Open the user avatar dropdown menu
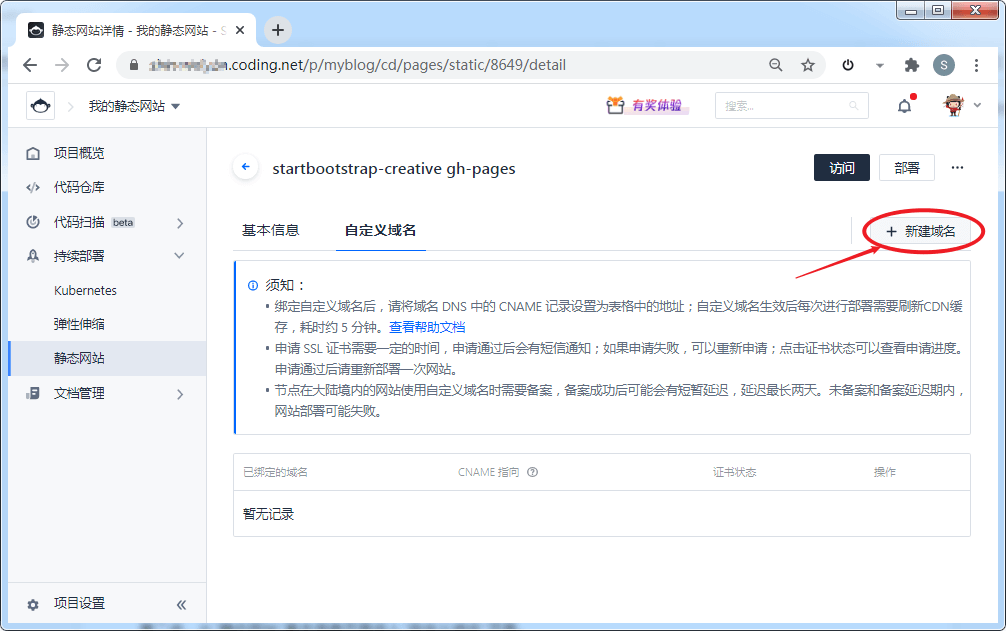The image size is (1006, 631). (961, 105)
